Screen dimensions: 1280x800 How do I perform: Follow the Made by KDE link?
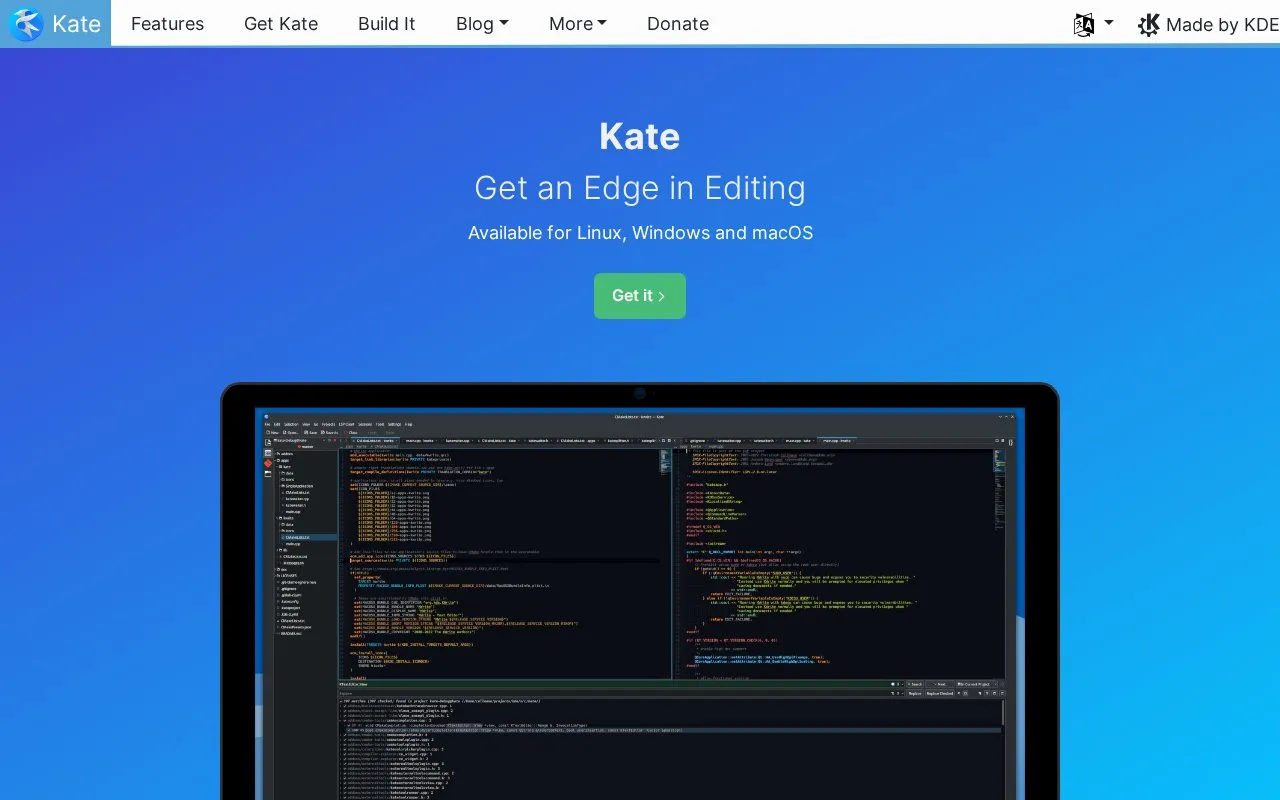[x=1208, y=24]
